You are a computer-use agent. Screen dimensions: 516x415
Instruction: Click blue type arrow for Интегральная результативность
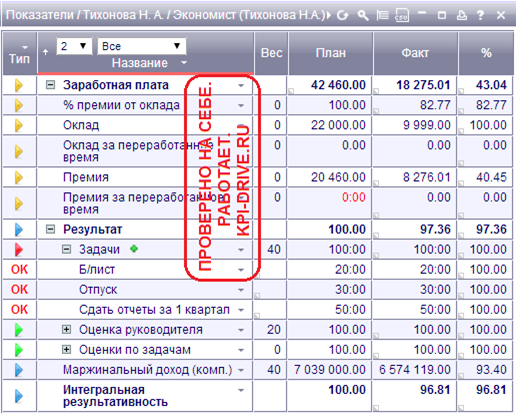tap(19, 396)
